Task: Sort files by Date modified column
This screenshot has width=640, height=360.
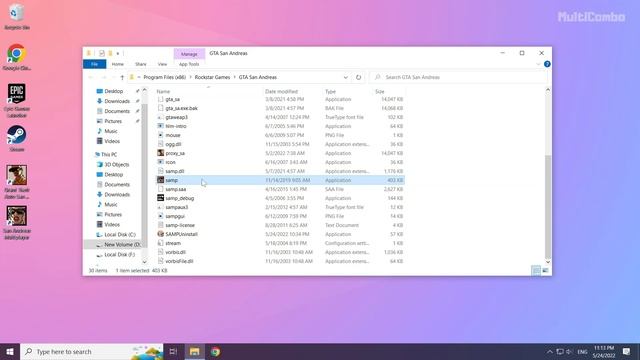Action: pos(282,91)
